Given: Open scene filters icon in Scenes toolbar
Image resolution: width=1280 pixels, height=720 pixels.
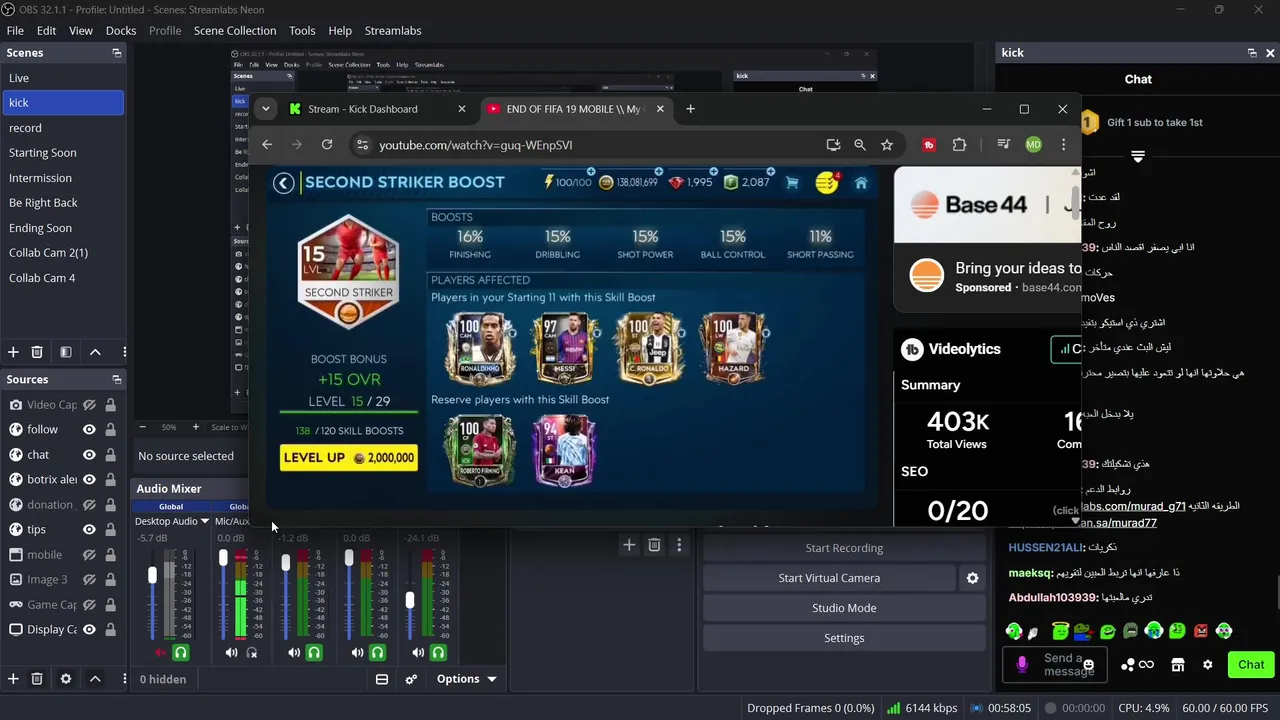Looking at the screenshot, I should (x=66, y=352).
